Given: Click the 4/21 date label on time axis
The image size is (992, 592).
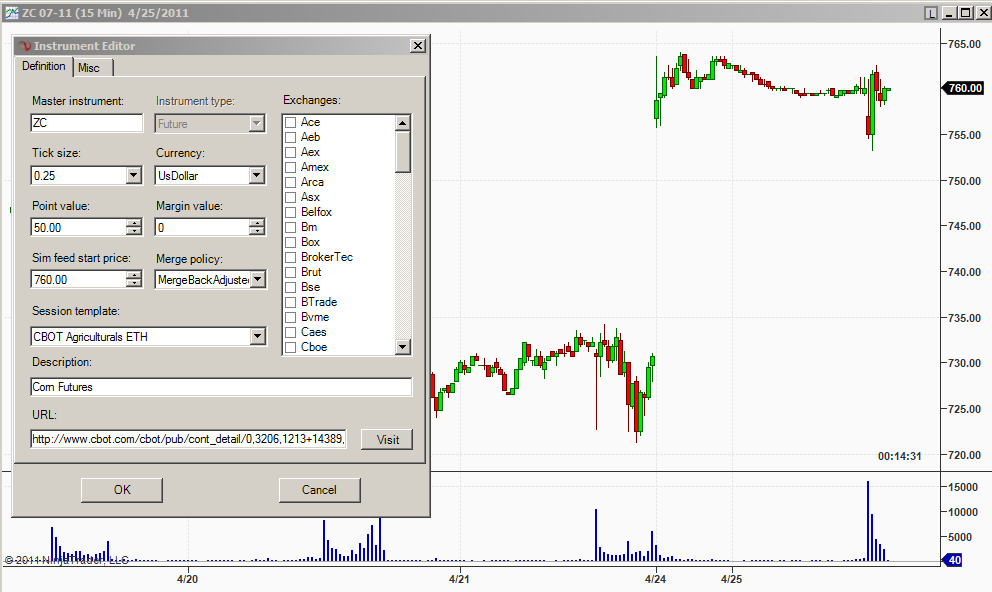Looking at the screenshot, I should [x=459, y=579].
